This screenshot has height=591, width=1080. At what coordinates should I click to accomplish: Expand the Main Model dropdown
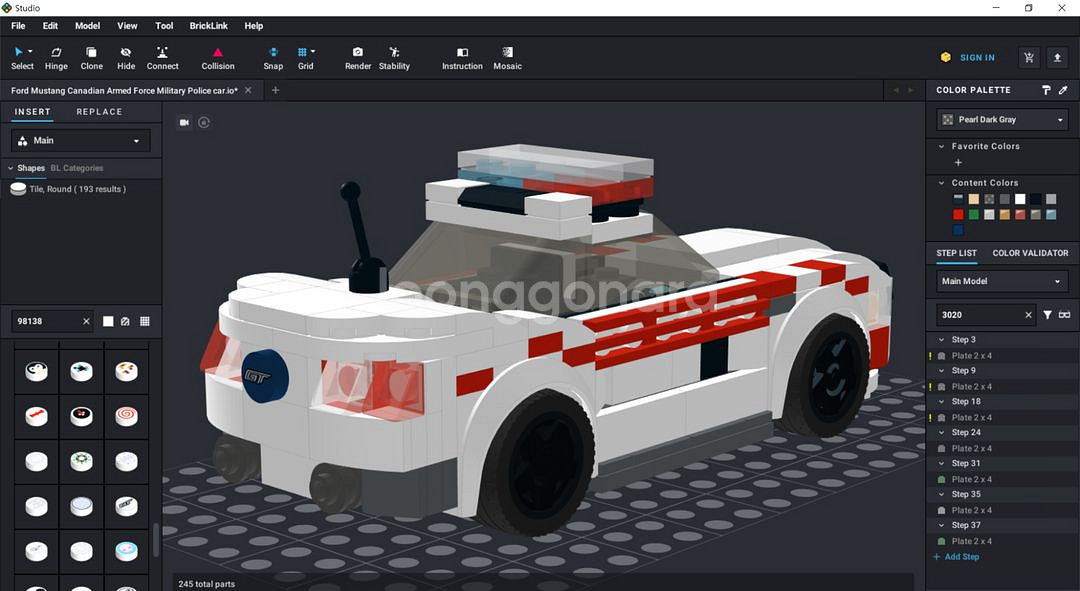[1002, 282]
